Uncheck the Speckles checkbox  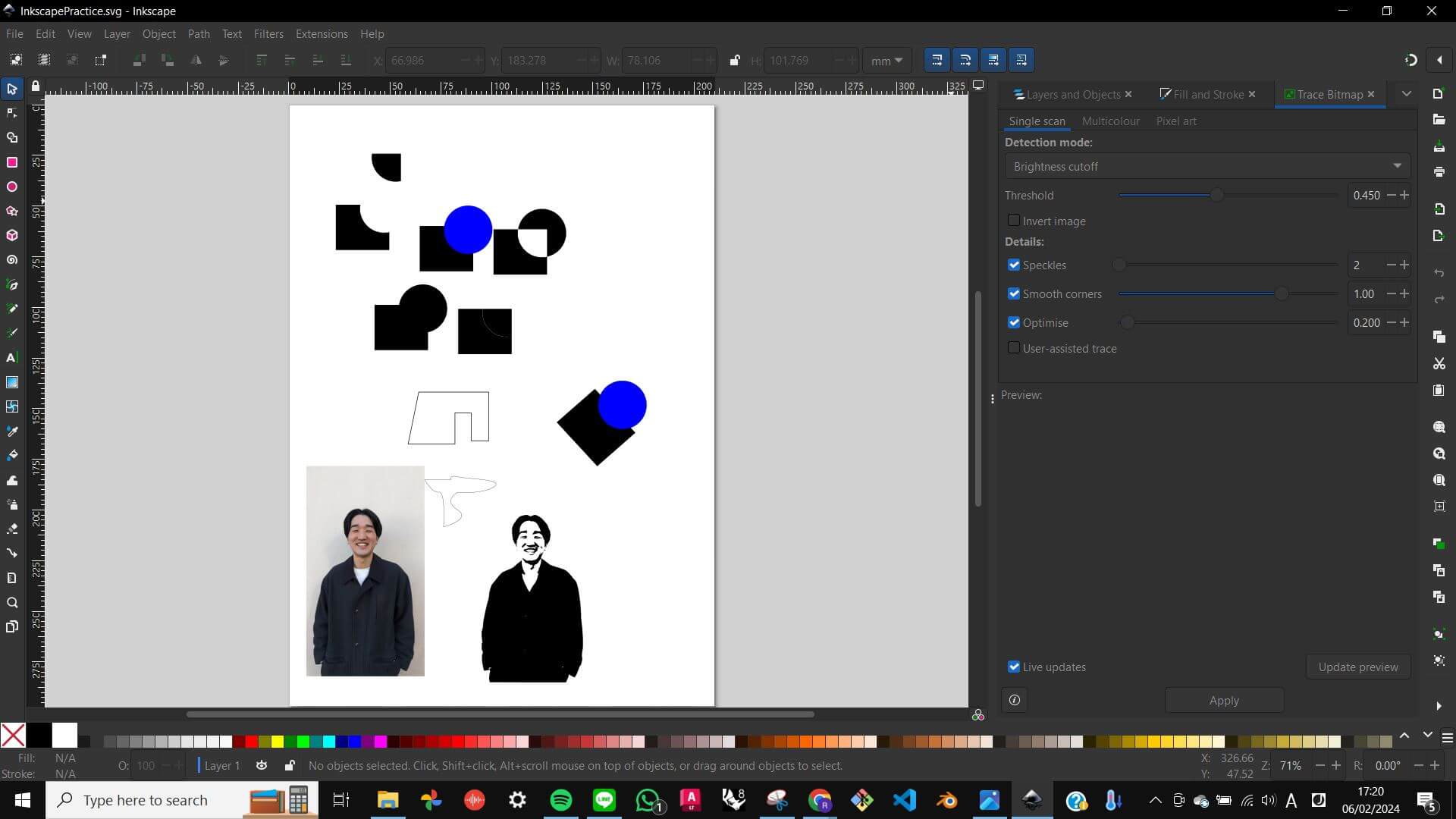tap(1014, 265)
